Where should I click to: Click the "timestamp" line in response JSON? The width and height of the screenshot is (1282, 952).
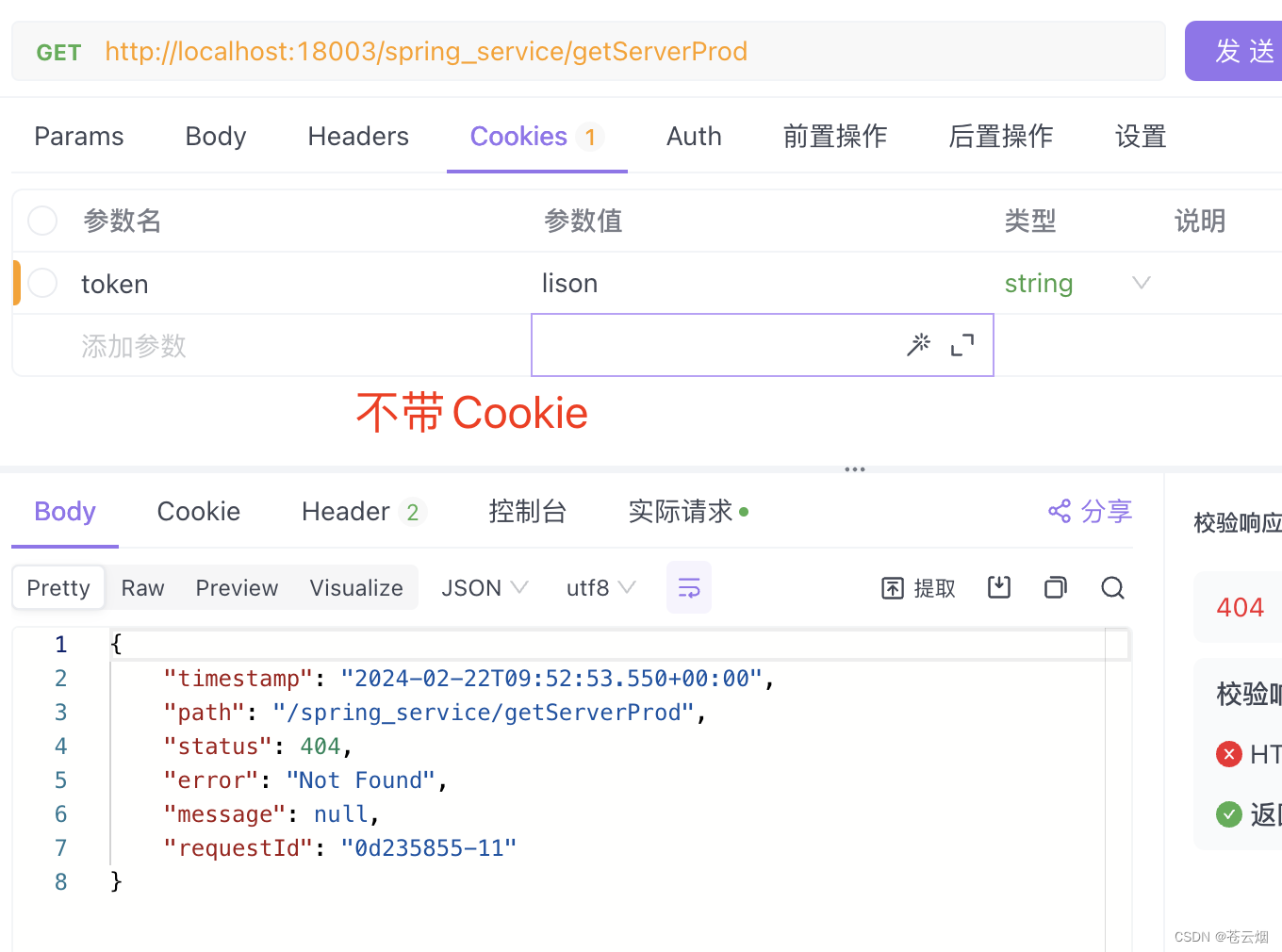point(468,679)
